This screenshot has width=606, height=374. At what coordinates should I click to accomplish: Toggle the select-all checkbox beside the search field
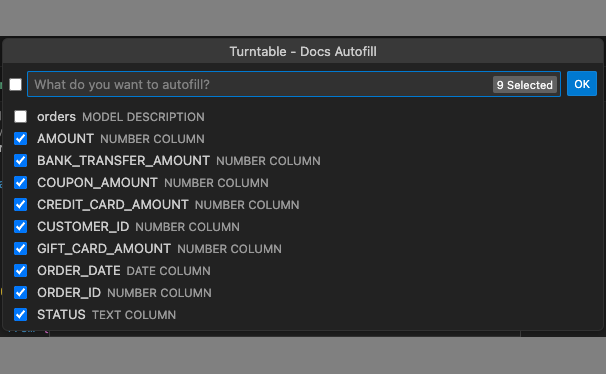(x=15, y=84)
